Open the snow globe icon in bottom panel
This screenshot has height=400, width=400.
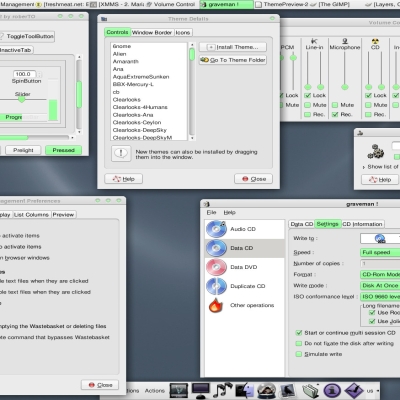[266, 390]
